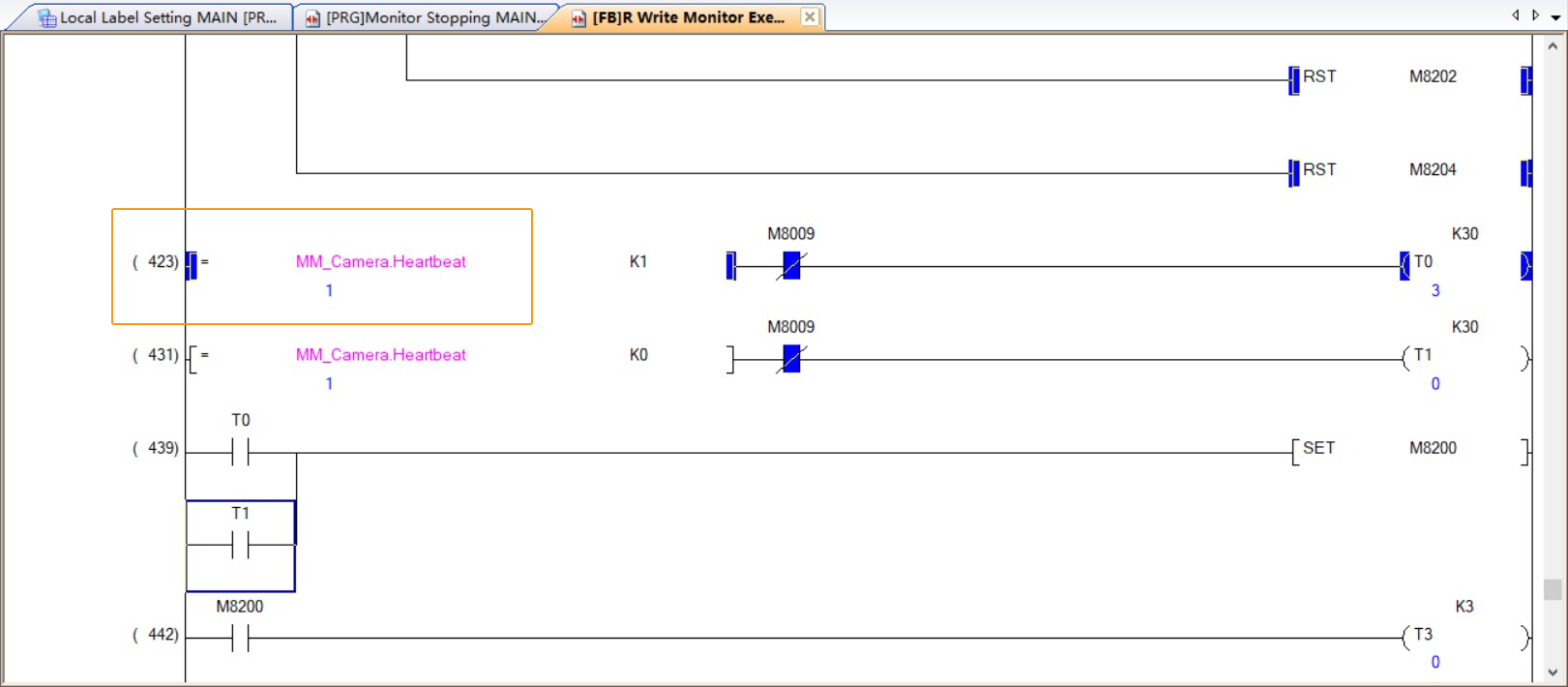Select MM_Camera.Heartbeat compare at step 431
This screenshot has width=1568, height=687.
point(380,355)
